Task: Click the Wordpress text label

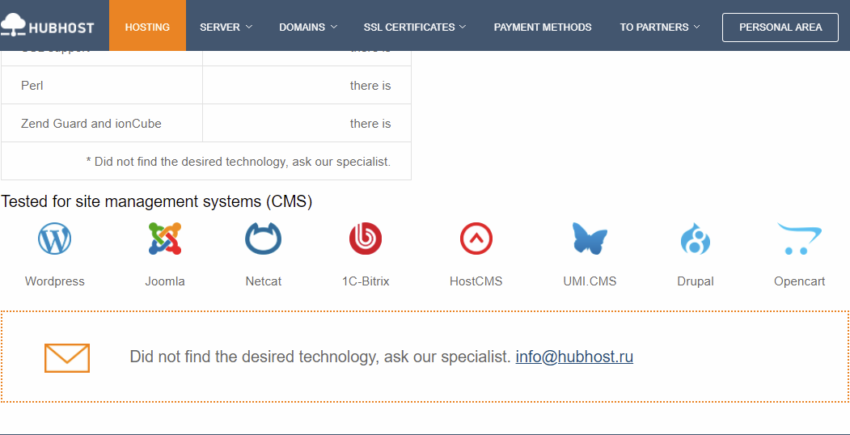Action: [55, 282]
